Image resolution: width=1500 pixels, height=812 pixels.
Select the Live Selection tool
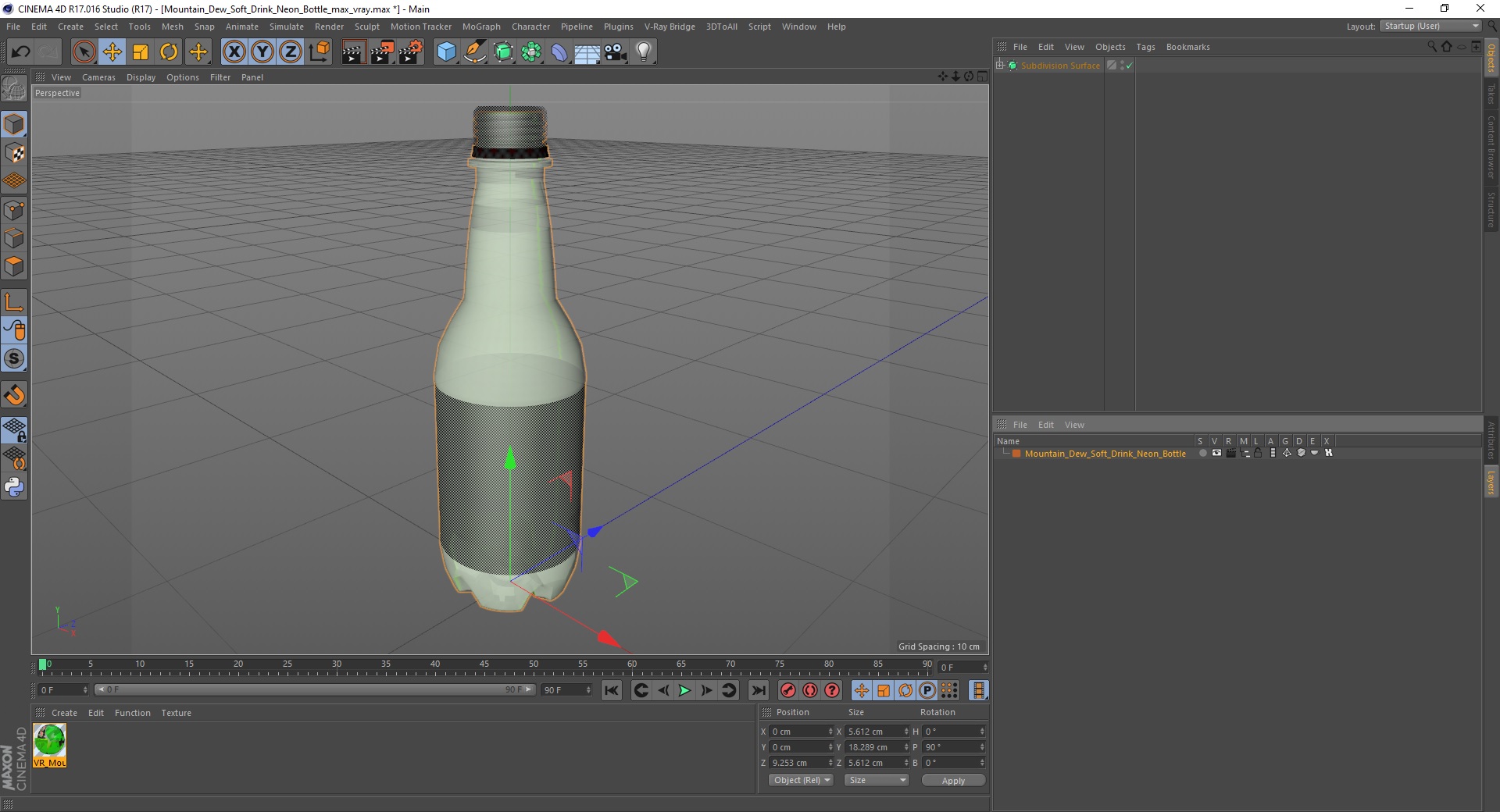coord(84,52)
